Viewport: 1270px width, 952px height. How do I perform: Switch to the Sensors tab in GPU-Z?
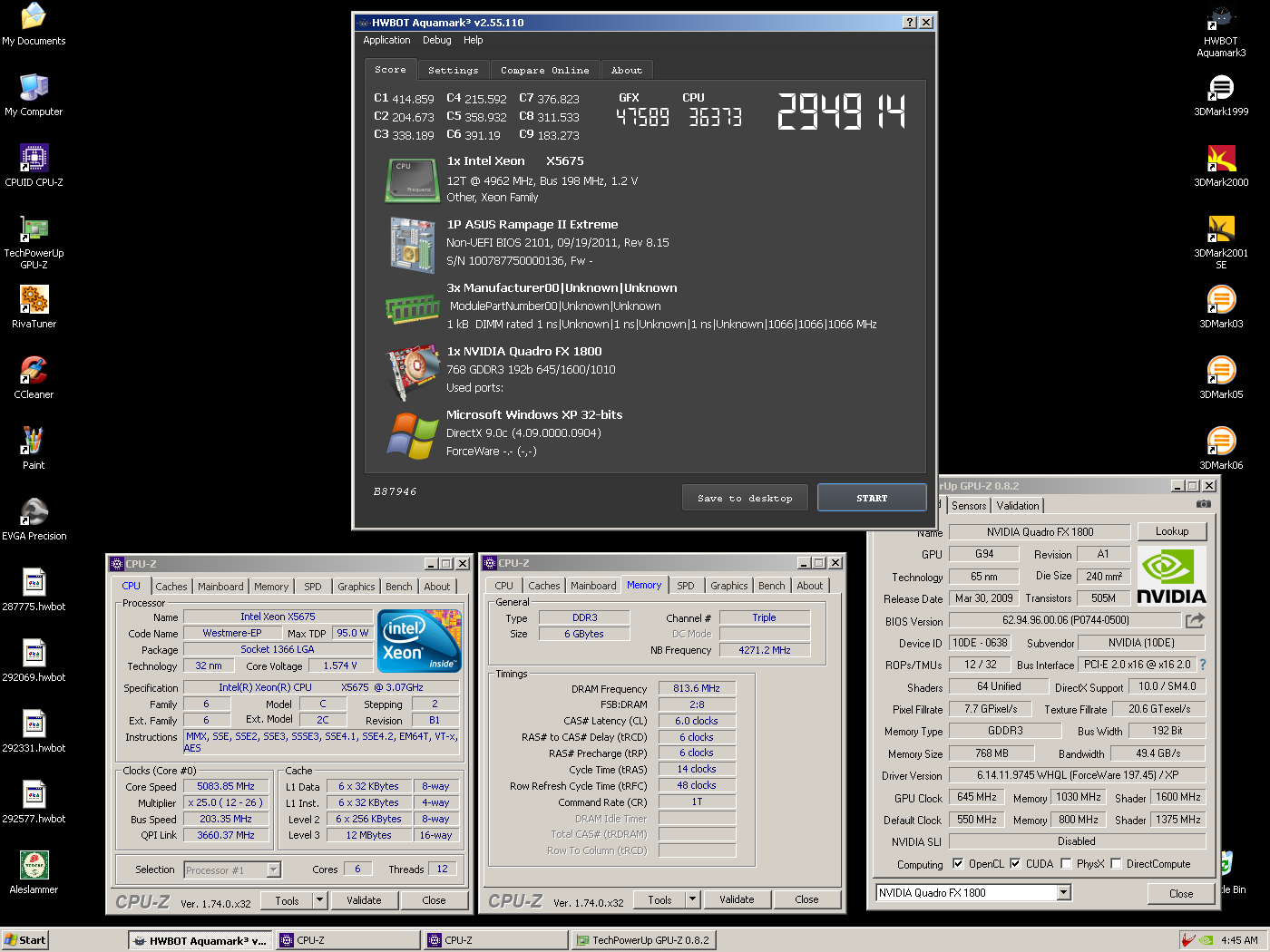point(969,506)
